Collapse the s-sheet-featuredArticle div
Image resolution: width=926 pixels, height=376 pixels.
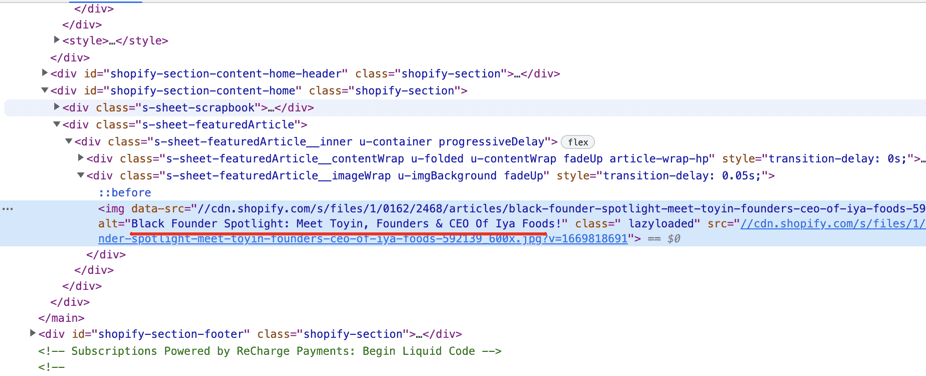coord(57,124)
